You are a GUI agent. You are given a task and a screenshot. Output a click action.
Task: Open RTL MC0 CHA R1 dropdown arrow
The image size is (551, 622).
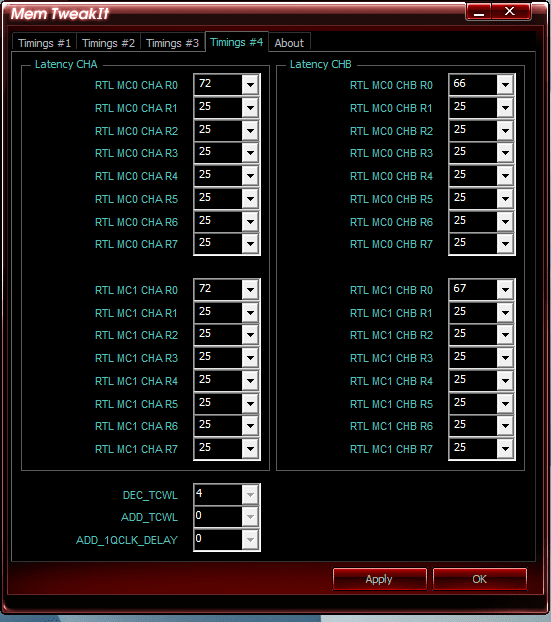pos(250,108)
